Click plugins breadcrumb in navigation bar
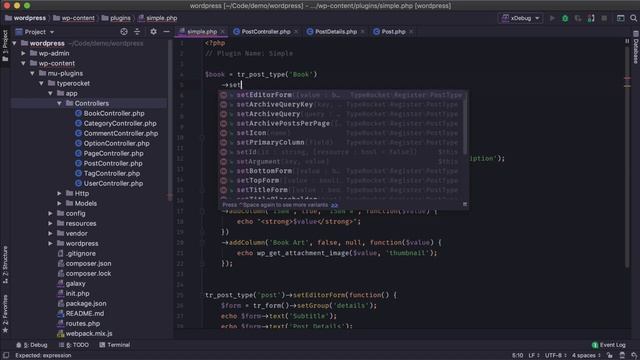This screenshot has width=640, height=360. click(x=116, y=18)
